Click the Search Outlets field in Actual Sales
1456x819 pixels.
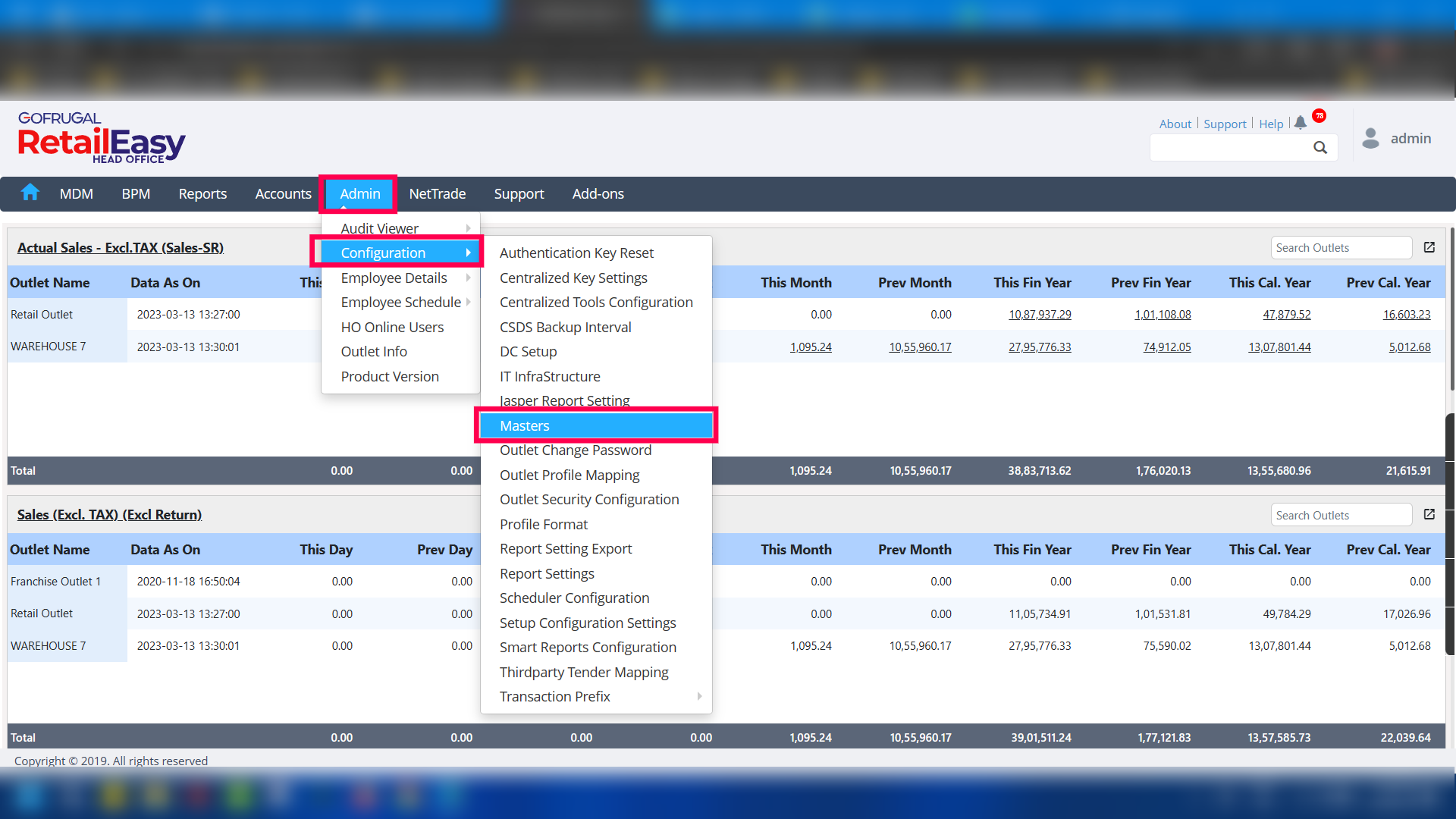click(x=1340, y=248)
